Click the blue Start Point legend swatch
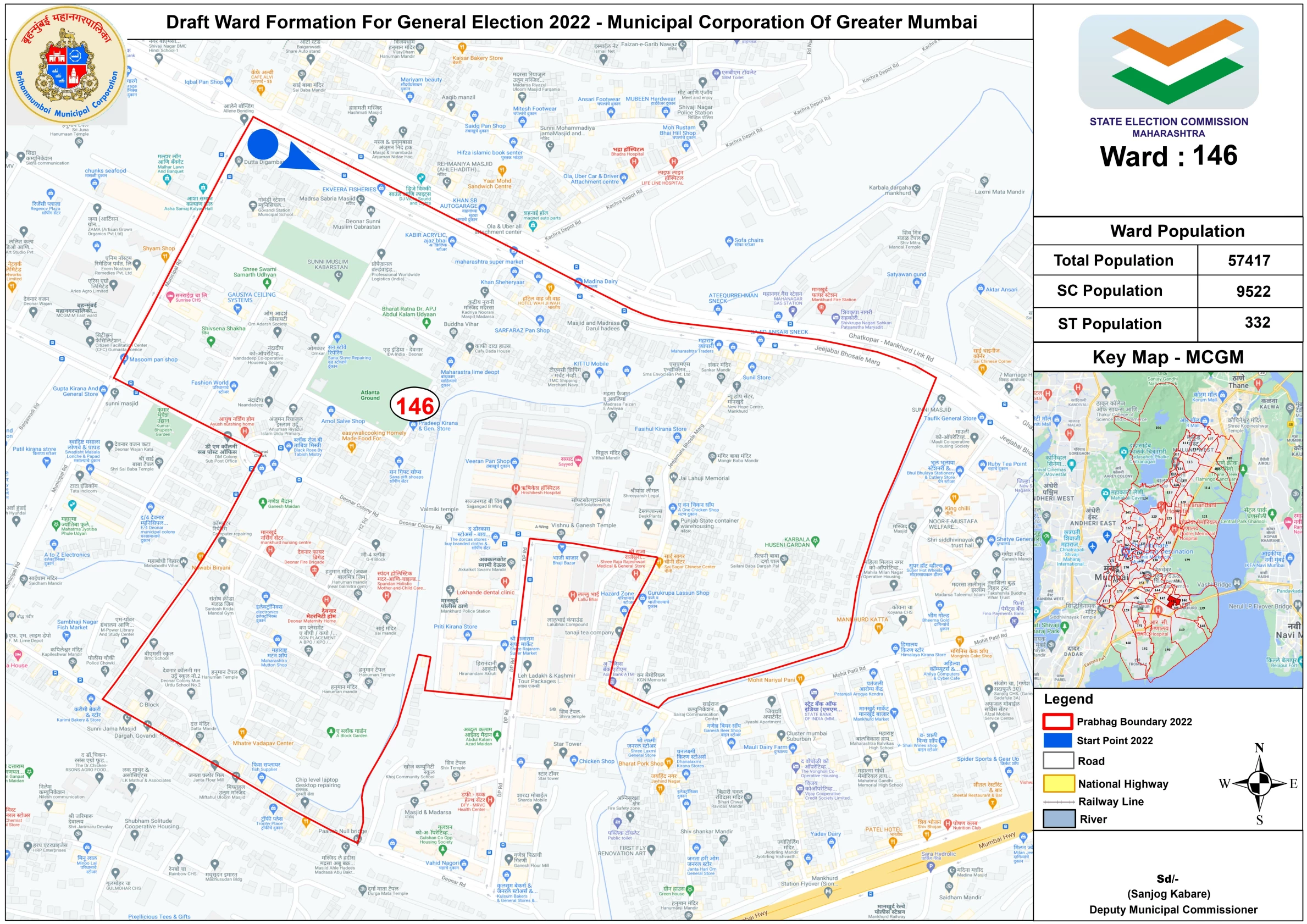The height and width of the screenshot is (924, 1307). (x=1057, y=740)
